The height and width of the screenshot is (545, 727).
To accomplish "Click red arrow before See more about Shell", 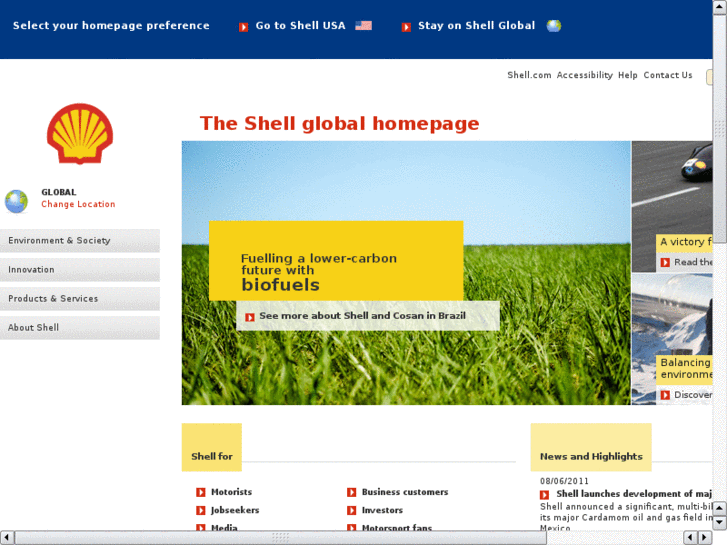I will tap(250, 317).
